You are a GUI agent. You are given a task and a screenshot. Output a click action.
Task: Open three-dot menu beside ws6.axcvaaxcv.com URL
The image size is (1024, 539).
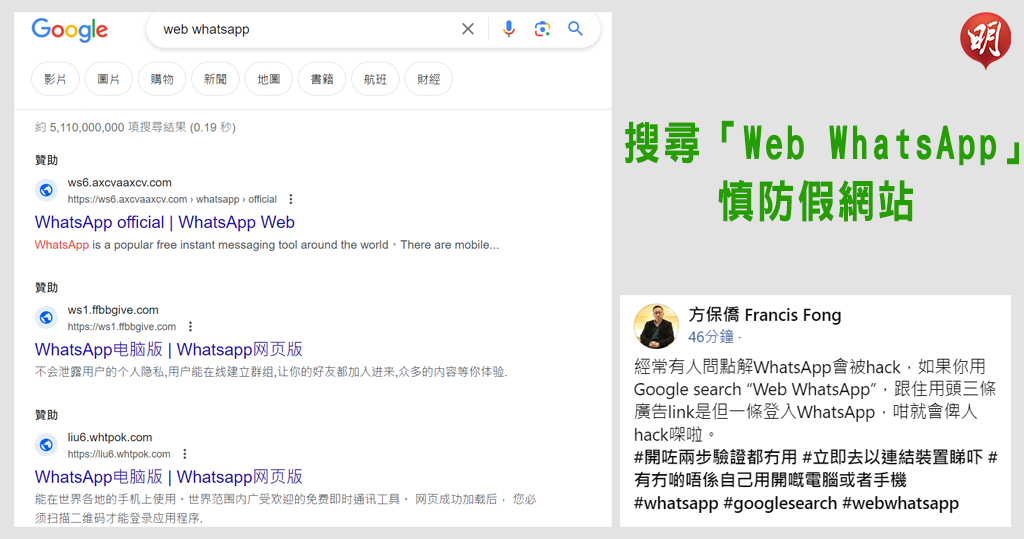(x=291, y=199)
